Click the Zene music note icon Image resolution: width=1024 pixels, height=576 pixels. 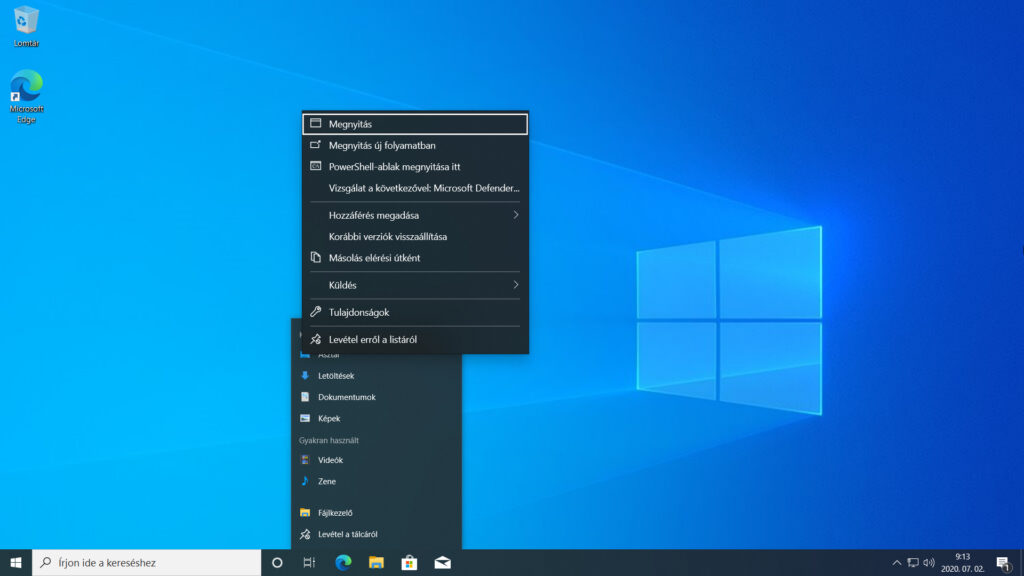(305, 481)
